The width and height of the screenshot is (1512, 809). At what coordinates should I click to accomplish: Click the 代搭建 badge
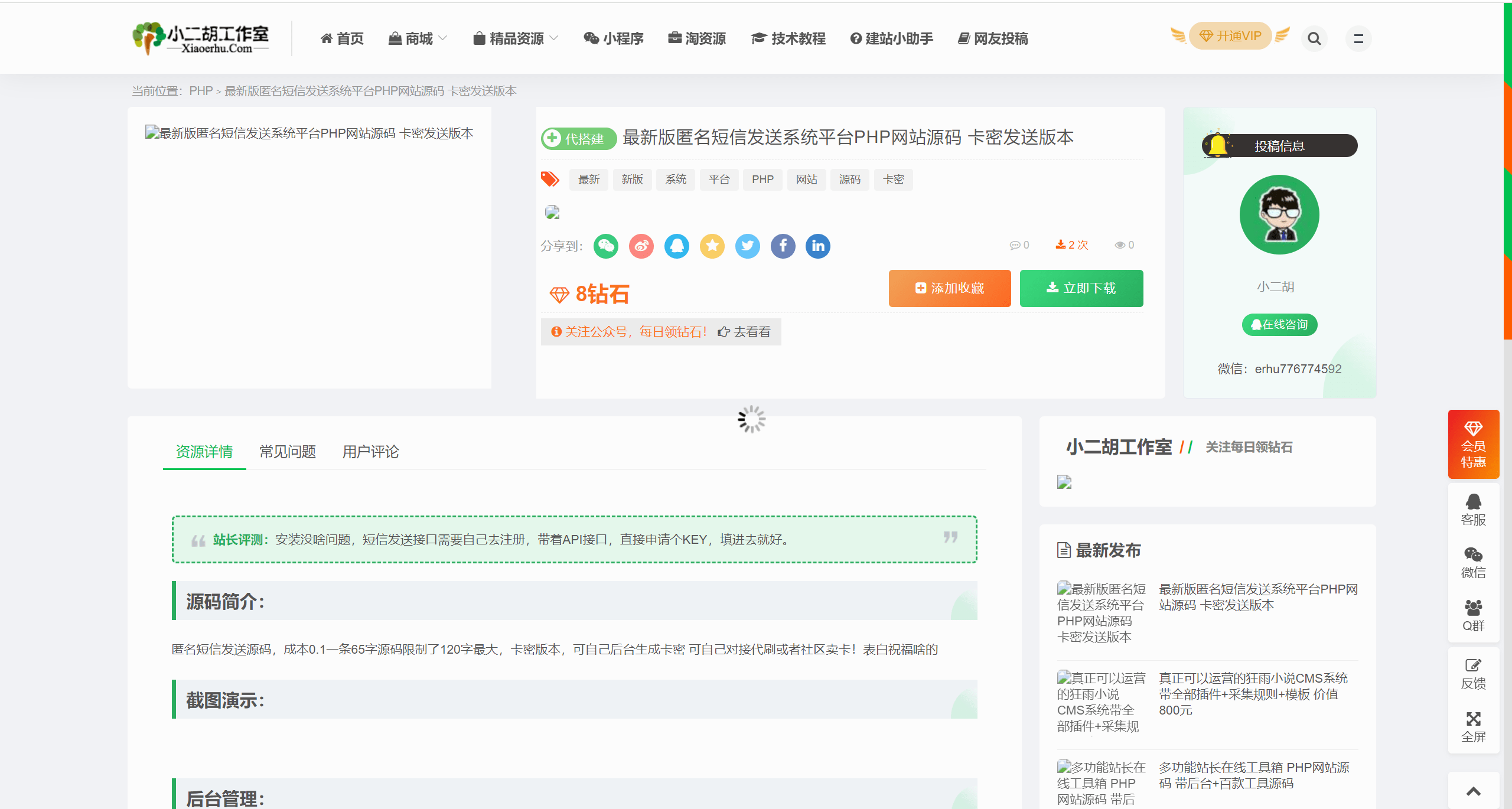click(579, 138)
